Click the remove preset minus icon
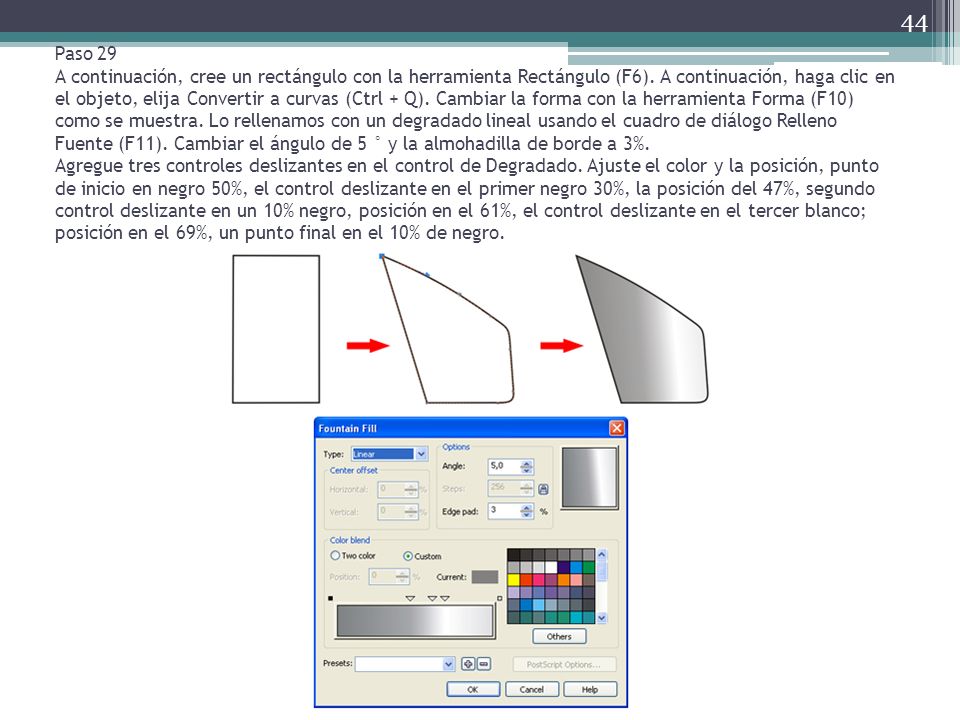The width and height of the screenshot is (960, 720). click(484, 664)
